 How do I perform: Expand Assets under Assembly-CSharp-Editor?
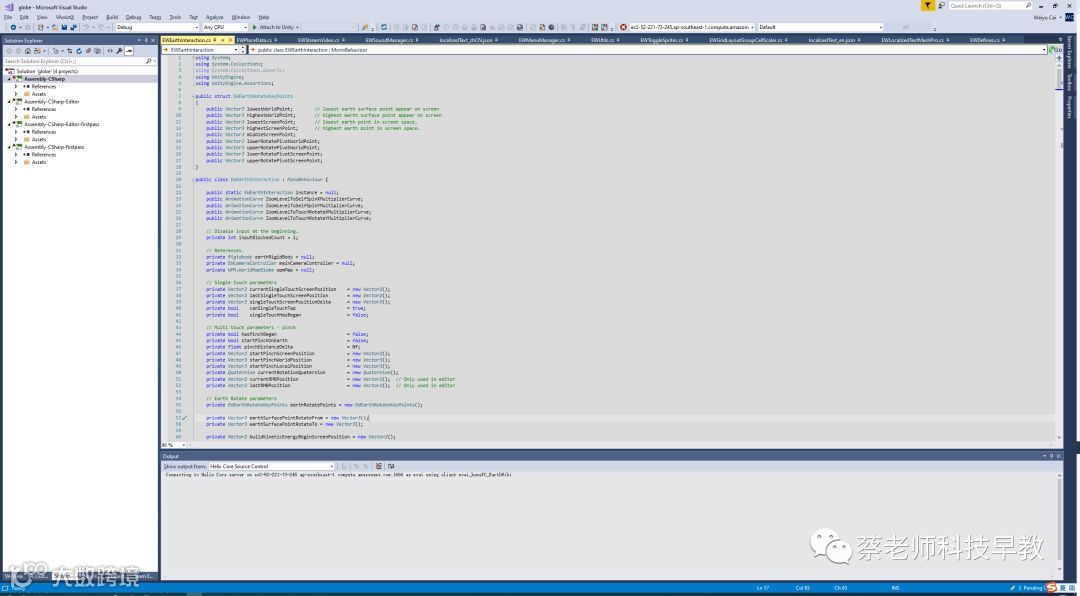pos(17,116)
